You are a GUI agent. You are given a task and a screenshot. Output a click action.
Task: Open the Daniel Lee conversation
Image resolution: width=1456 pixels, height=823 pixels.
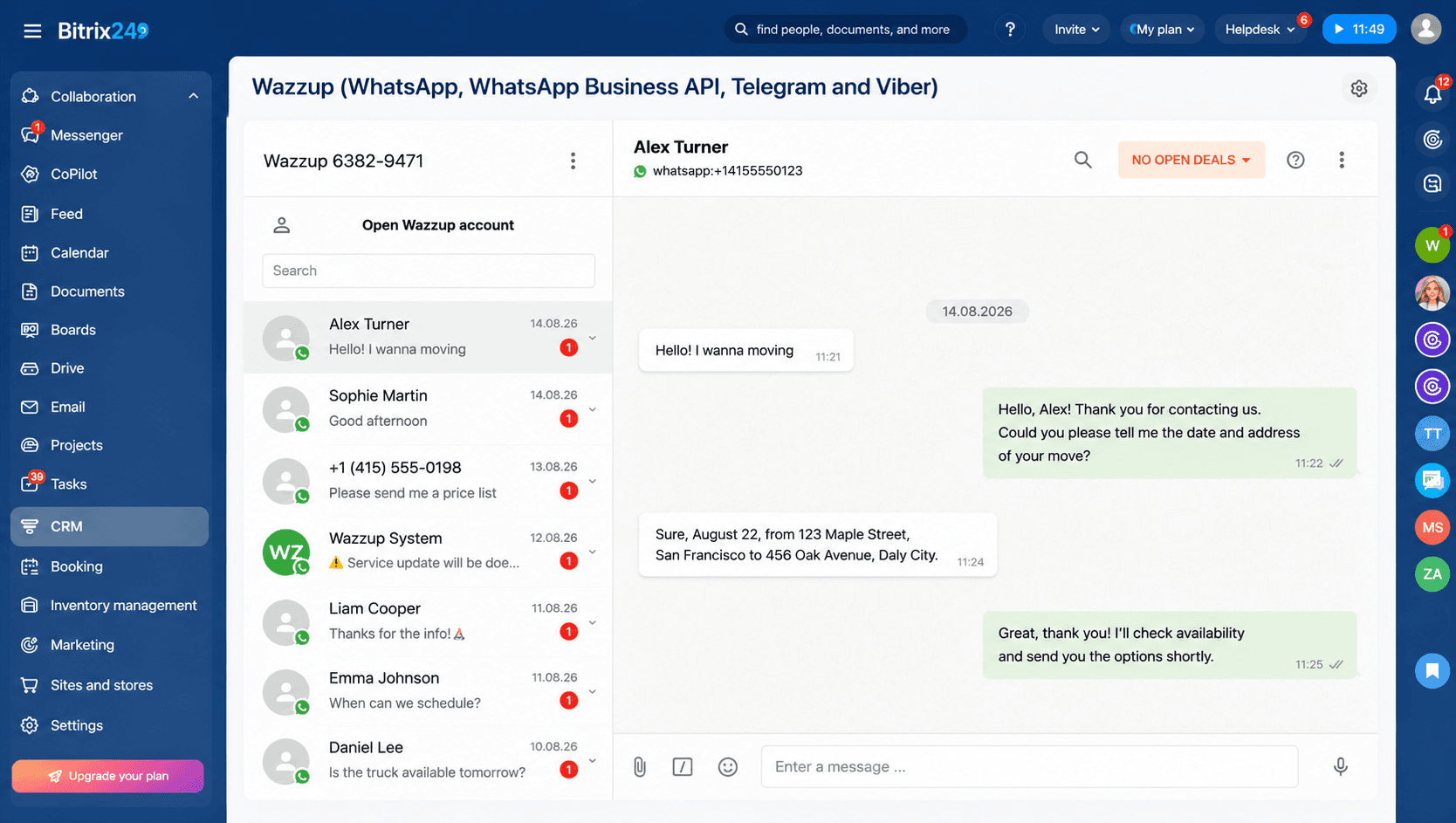point(428,760)
